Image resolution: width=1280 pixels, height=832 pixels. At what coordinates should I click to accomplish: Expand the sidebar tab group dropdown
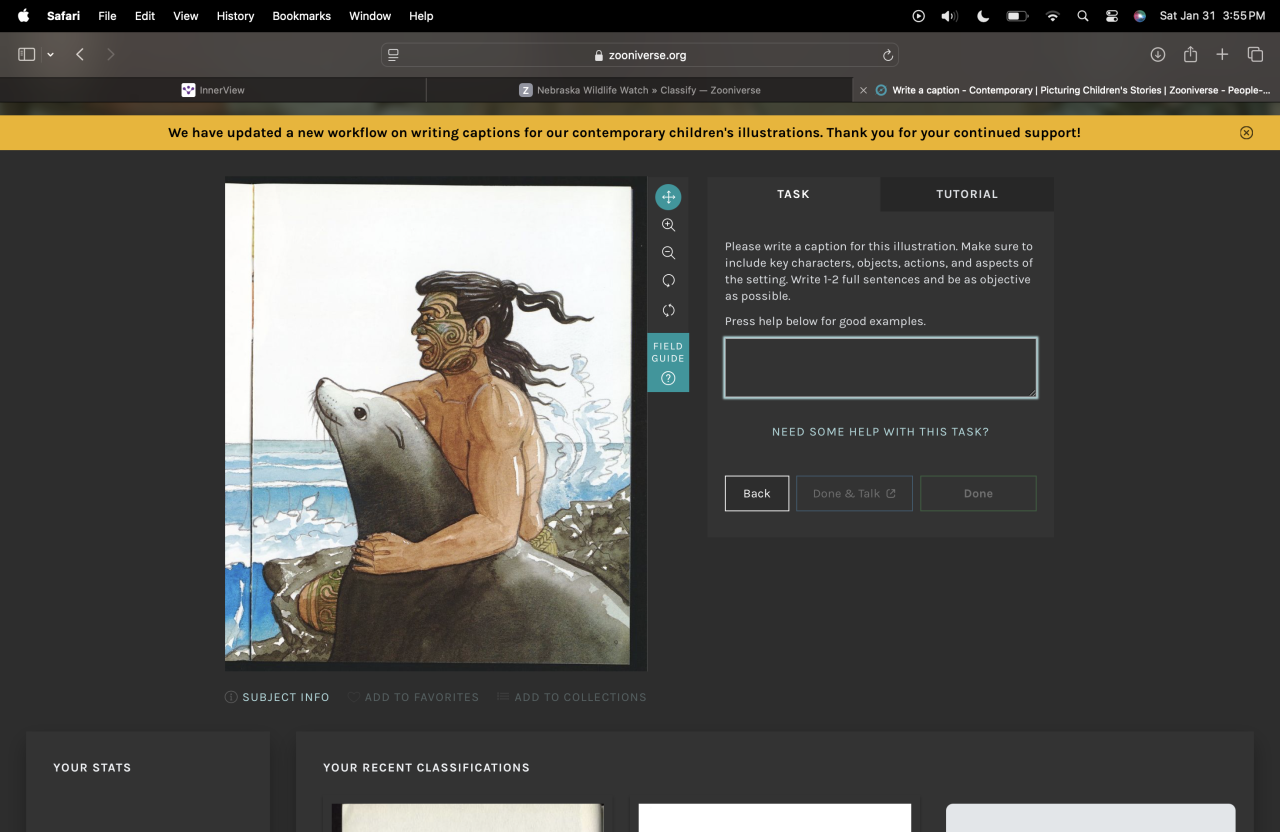coord(50,55)
